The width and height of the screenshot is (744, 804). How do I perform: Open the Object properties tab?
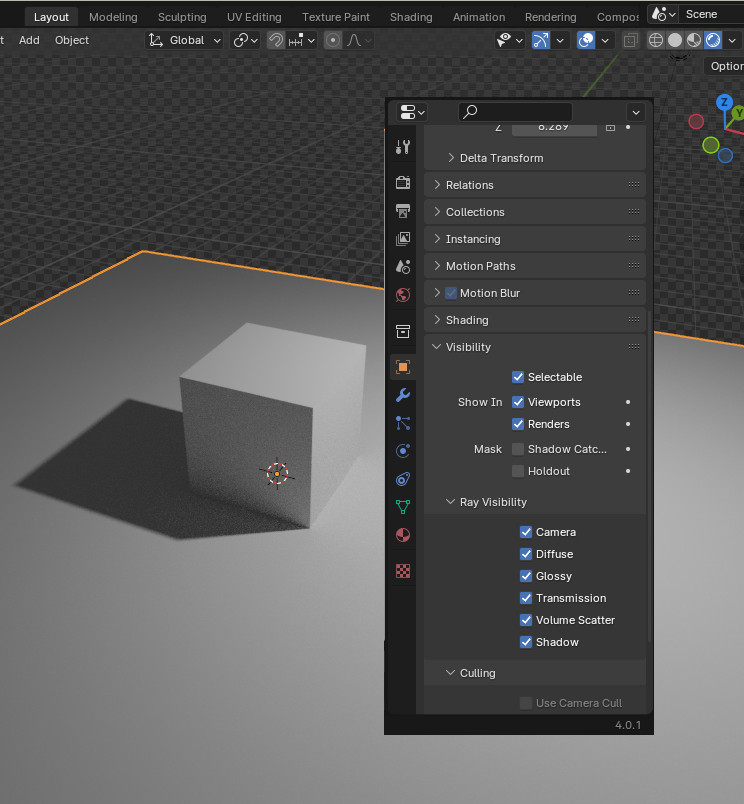(403, 367)
